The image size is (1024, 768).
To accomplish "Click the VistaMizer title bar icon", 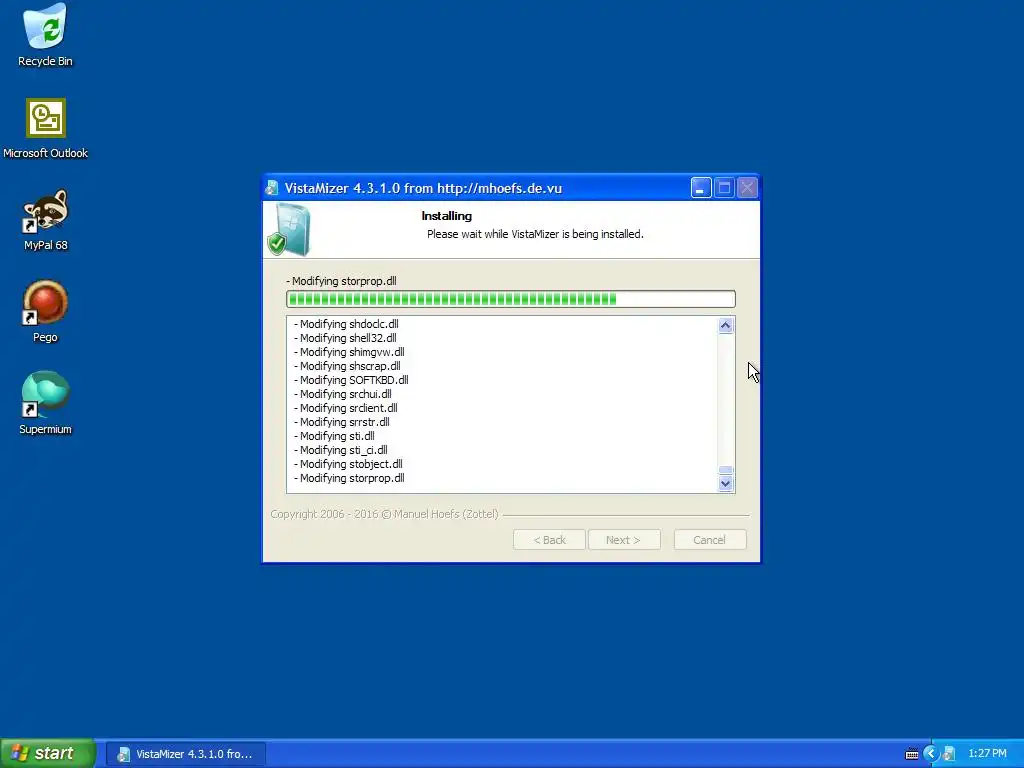I will click(x=272, y=188).
